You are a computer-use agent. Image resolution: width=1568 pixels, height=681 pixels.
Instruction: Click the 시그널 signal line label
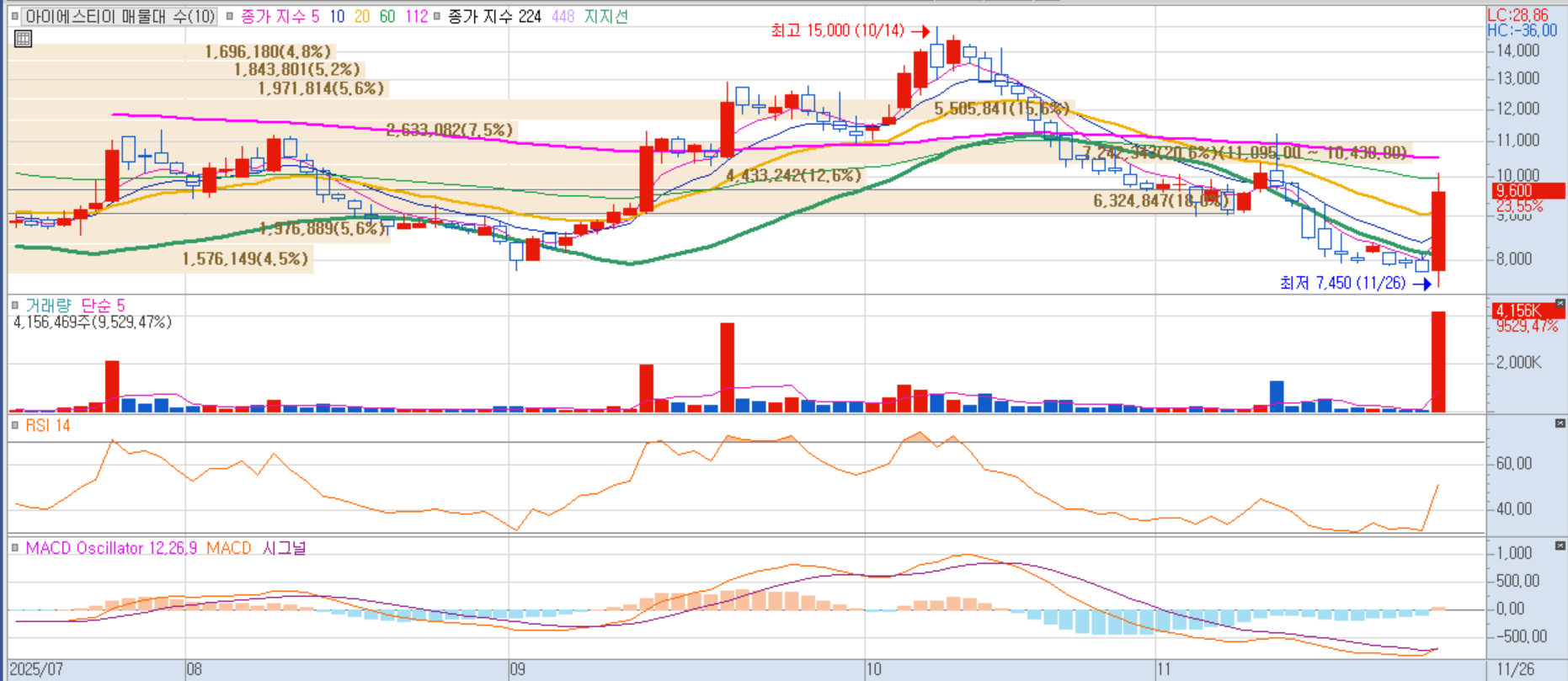tap(284, 547)
